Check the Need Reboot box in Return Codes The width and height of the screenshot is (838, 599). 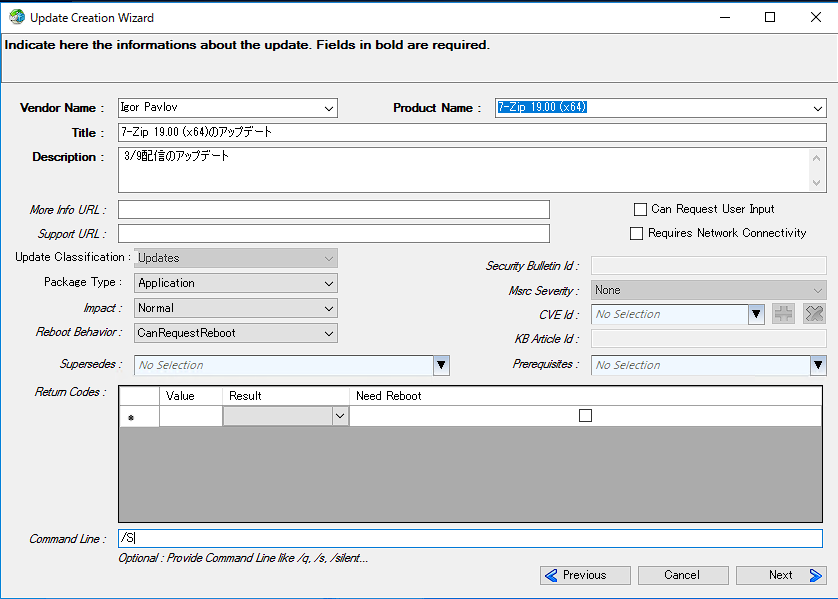click(585, 416)
